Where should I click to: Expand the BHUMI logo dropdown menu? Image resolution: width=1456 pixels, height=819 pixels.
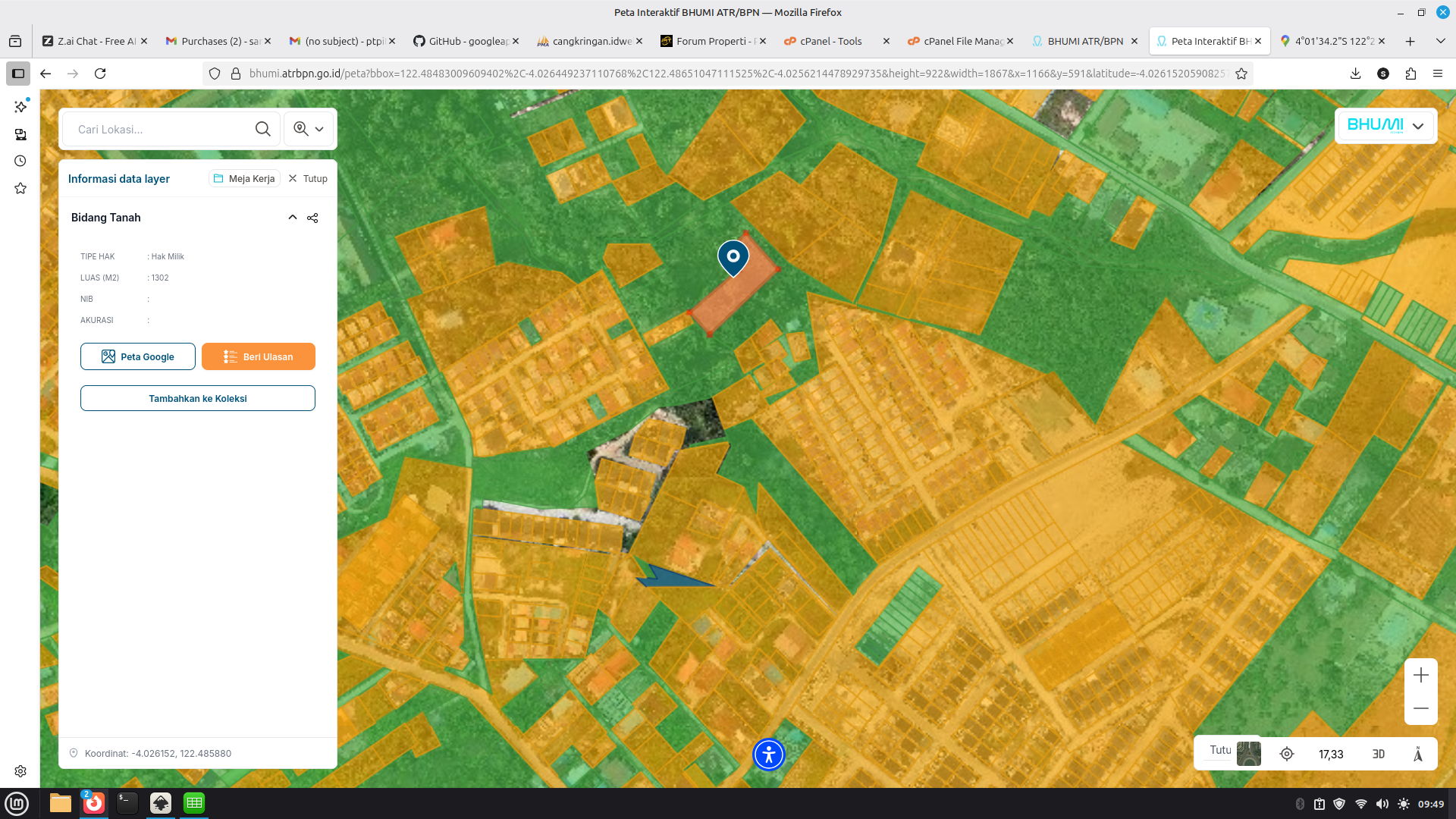[x=1417, y=126]
